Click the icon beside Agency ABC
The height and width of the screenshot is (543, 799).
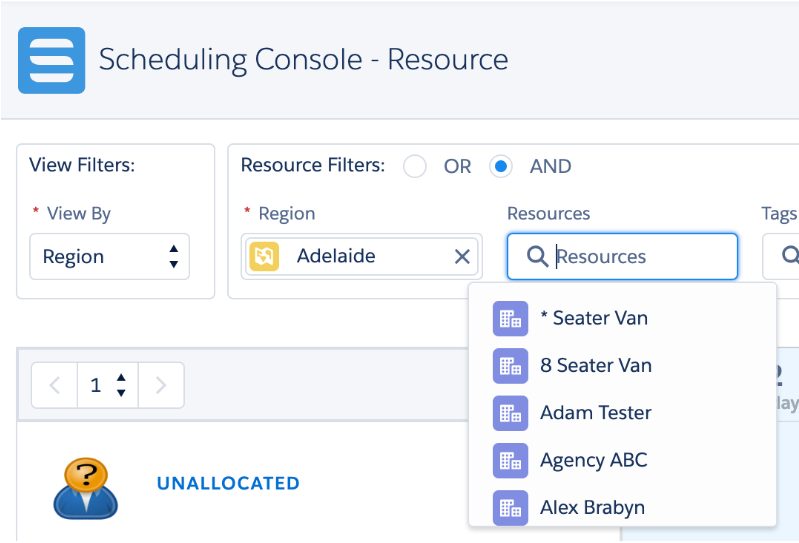510,460
